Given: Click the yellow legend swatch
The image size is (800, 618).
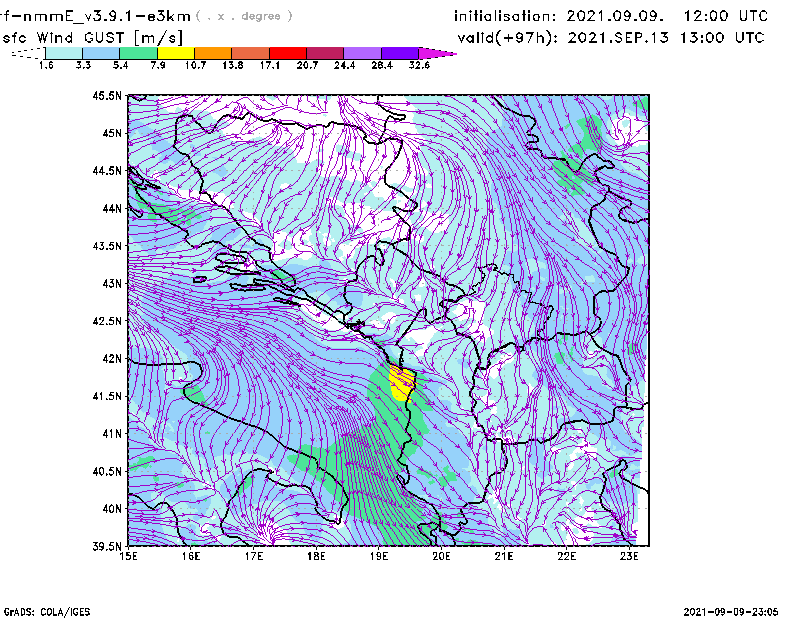Looking at the screenshot, I should pos(176,53).
